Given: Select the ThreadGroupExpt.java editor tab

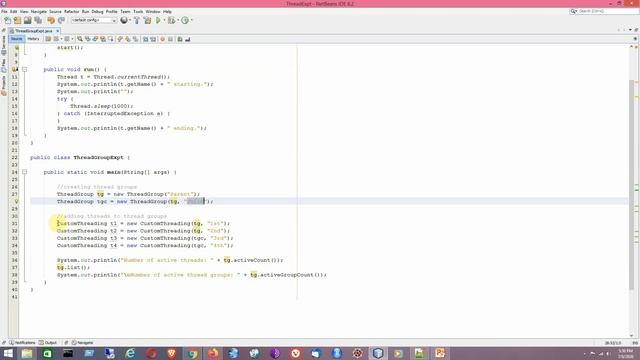Looking at the screenshot, I should (x=33, y=31).
